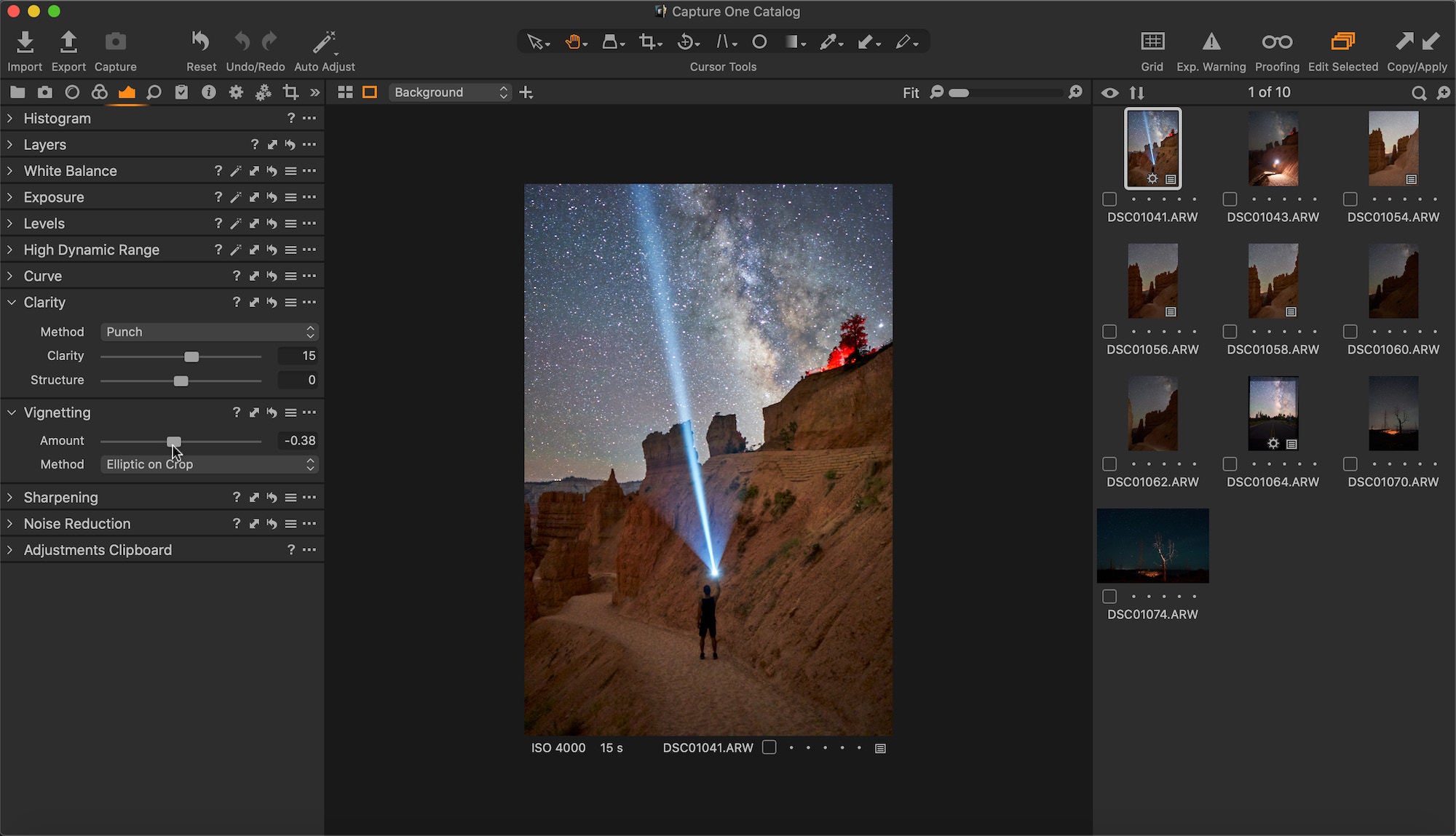Expand the Sharpening panel
This screenshot has height=836, width=1456.
(x=10, y=497)
